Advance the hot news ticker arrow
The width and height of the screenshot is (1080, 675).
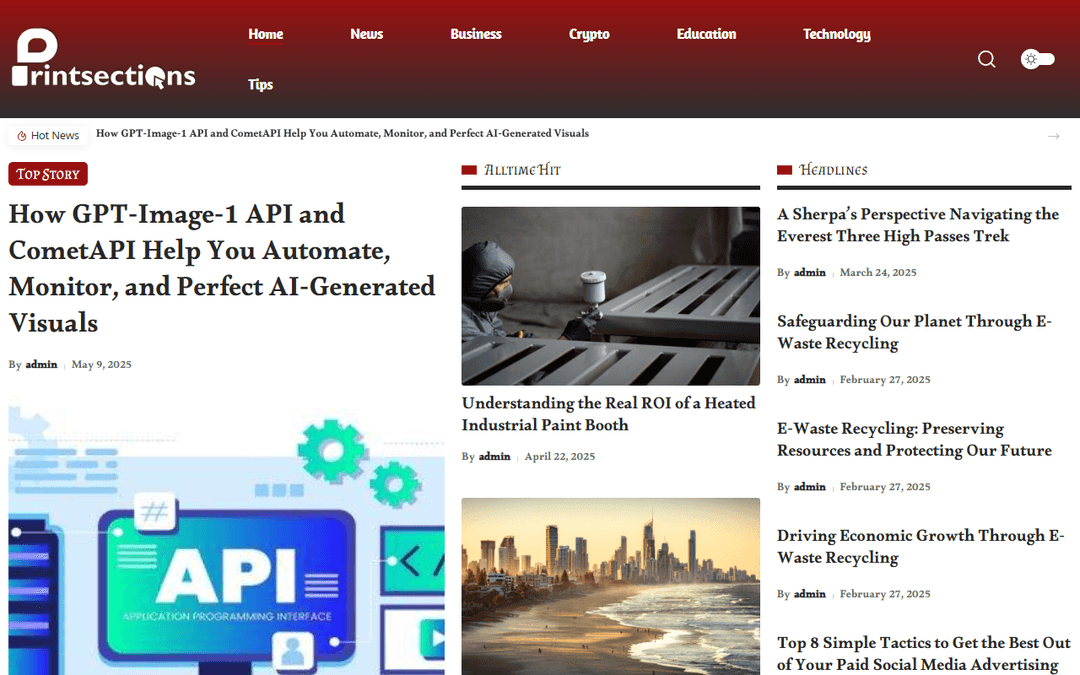click(1053, 136)
